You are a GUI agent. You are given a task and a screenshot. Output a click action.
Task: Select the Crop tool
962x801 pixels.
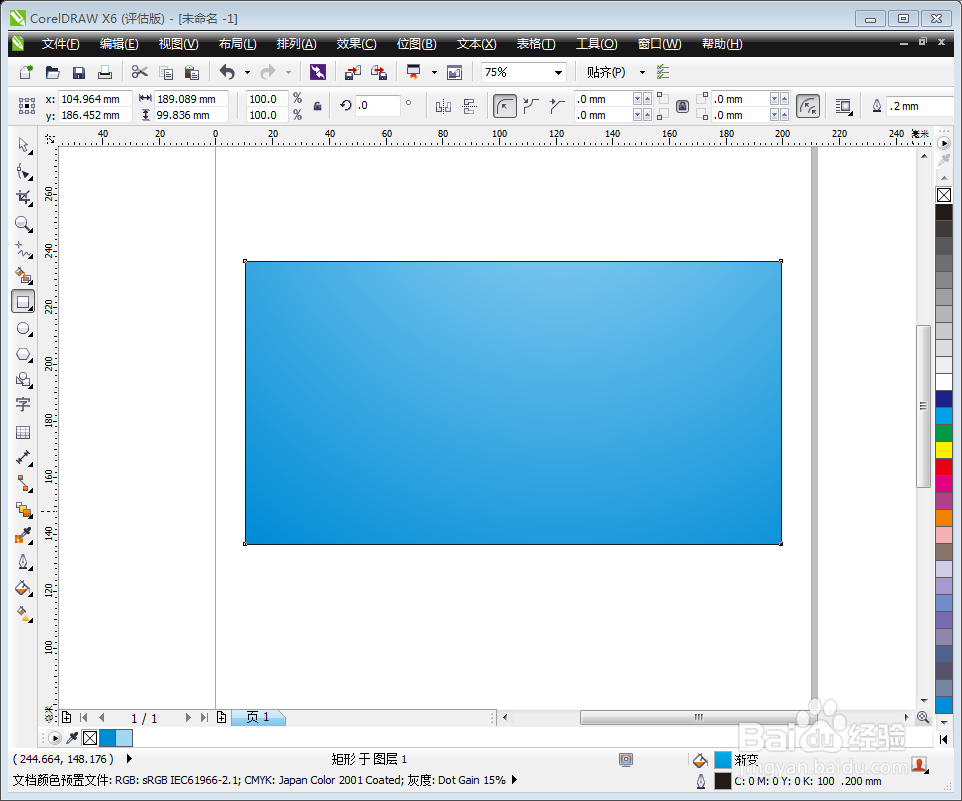(x=23, y=197)
